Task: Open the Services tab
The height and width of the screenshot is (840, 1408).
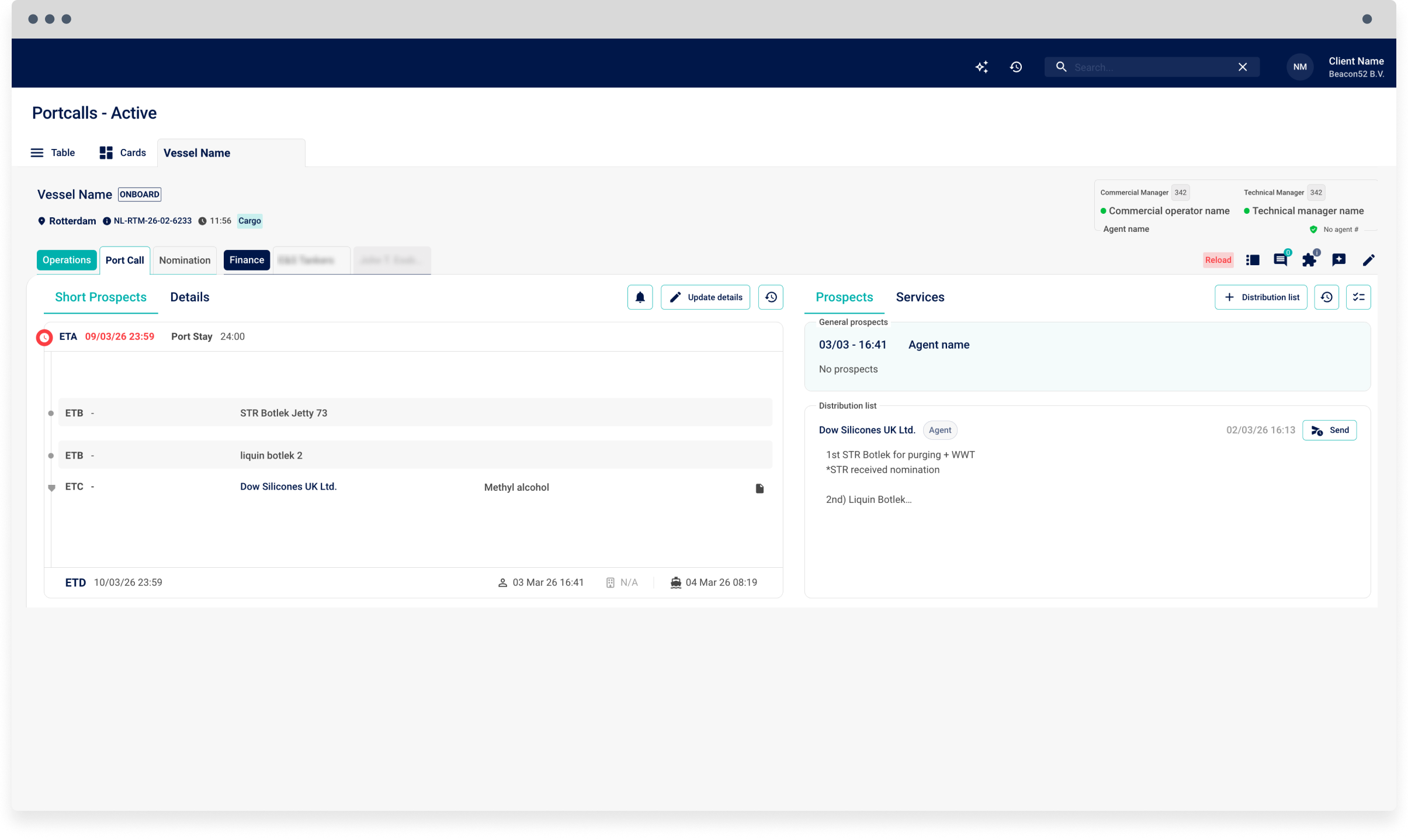Action: tap(920, 297)
